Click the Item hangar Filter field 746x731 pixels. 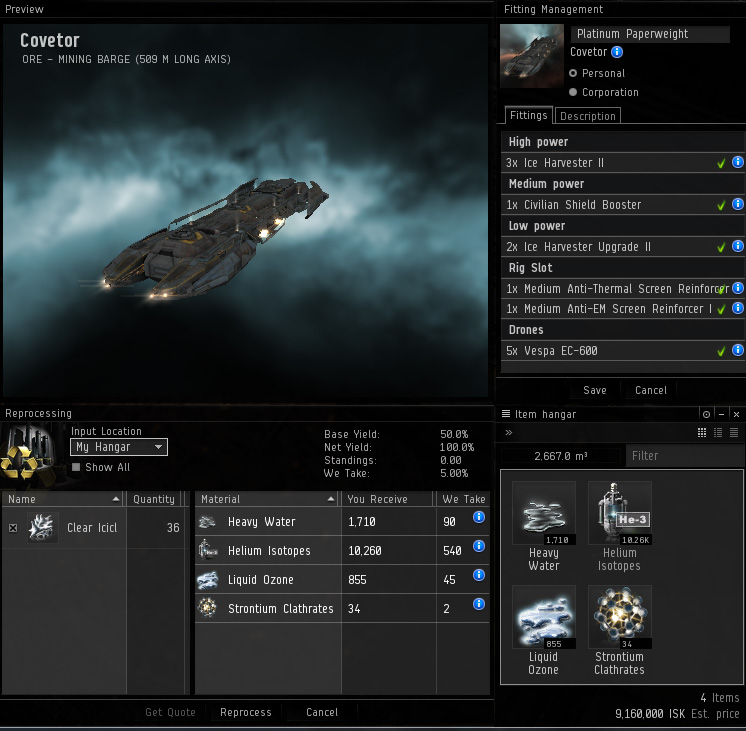click(x=685, y=455)
